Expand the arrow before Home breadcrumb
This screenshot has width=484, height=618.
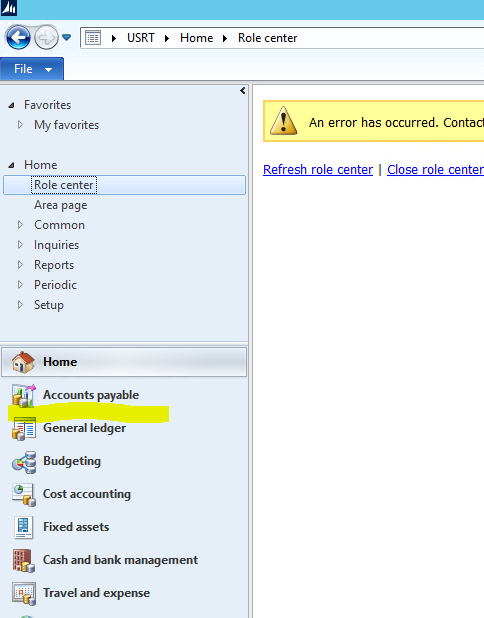click(167, 38)
